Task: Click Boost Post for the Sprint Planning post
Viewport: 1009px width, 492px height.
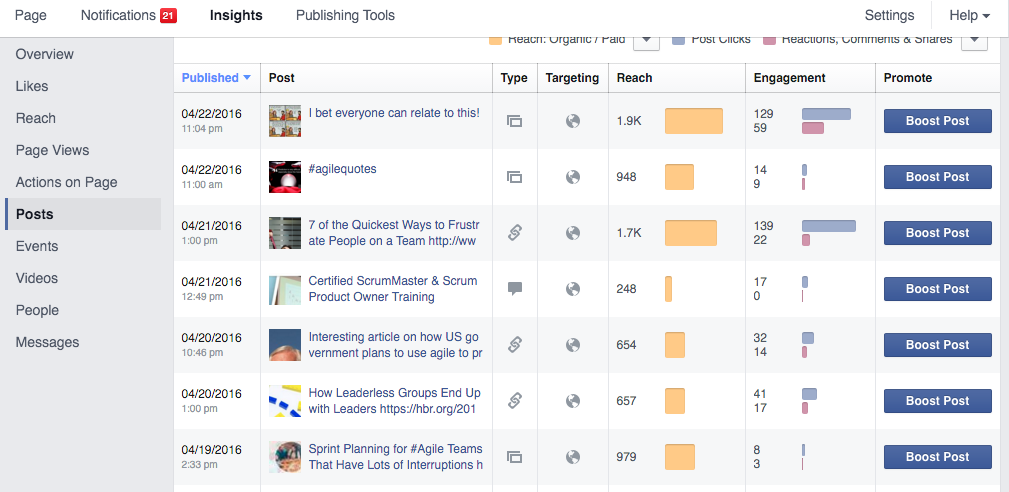Action: [x=937, y=457]
